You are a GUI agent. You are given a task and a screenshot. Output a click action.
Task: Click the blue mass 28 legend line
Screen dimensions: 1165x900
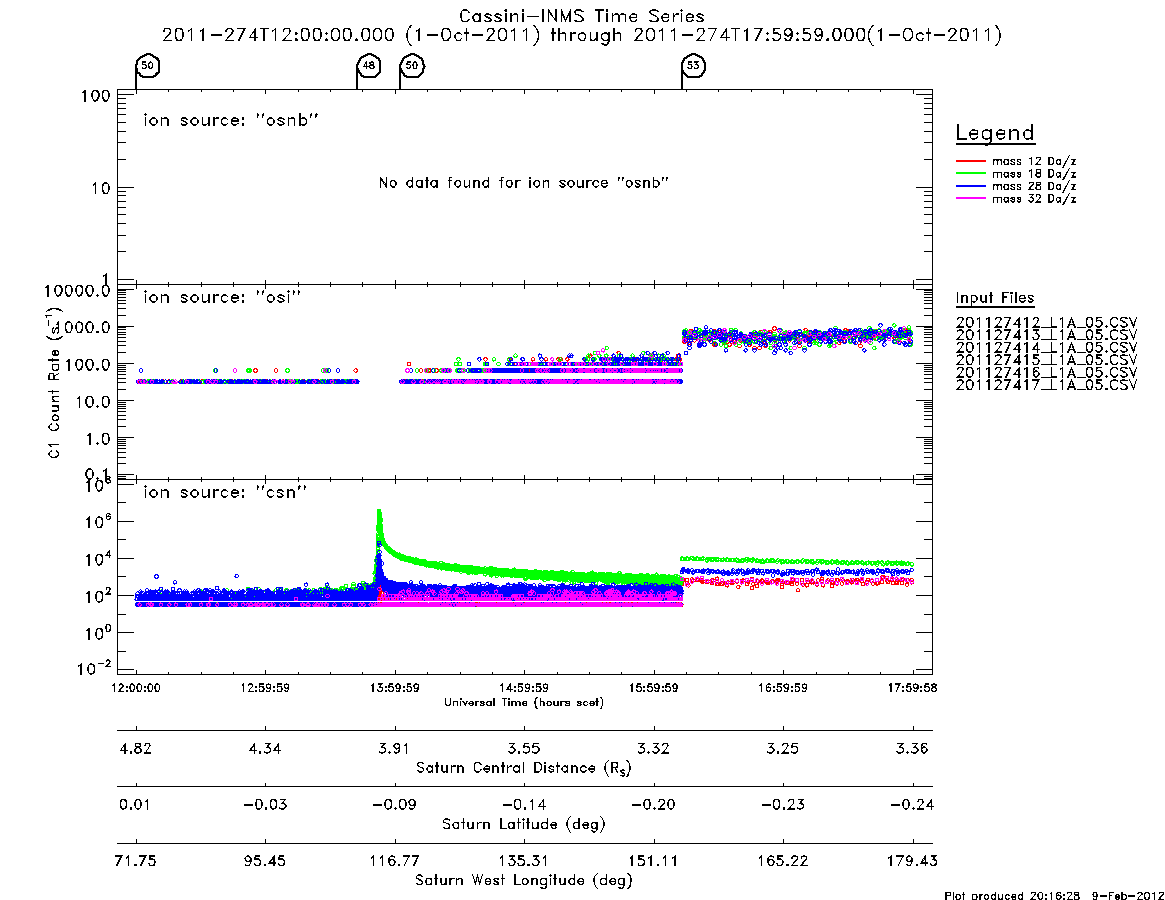click(970, 187)
